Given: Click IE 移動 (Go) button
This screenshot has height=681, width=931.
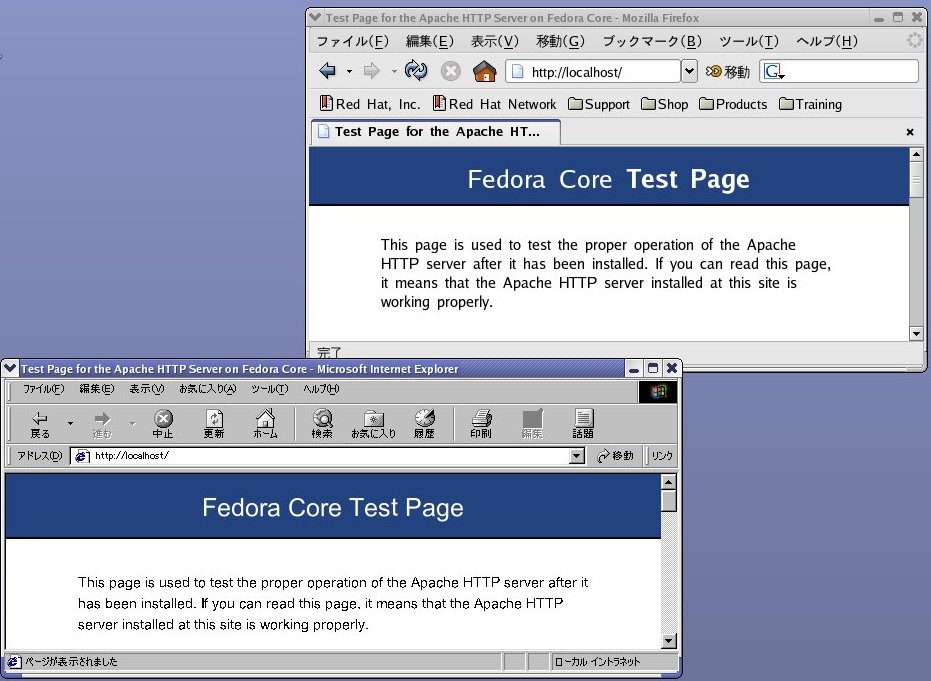Looking at the screenshot, I should coord(615,456).
